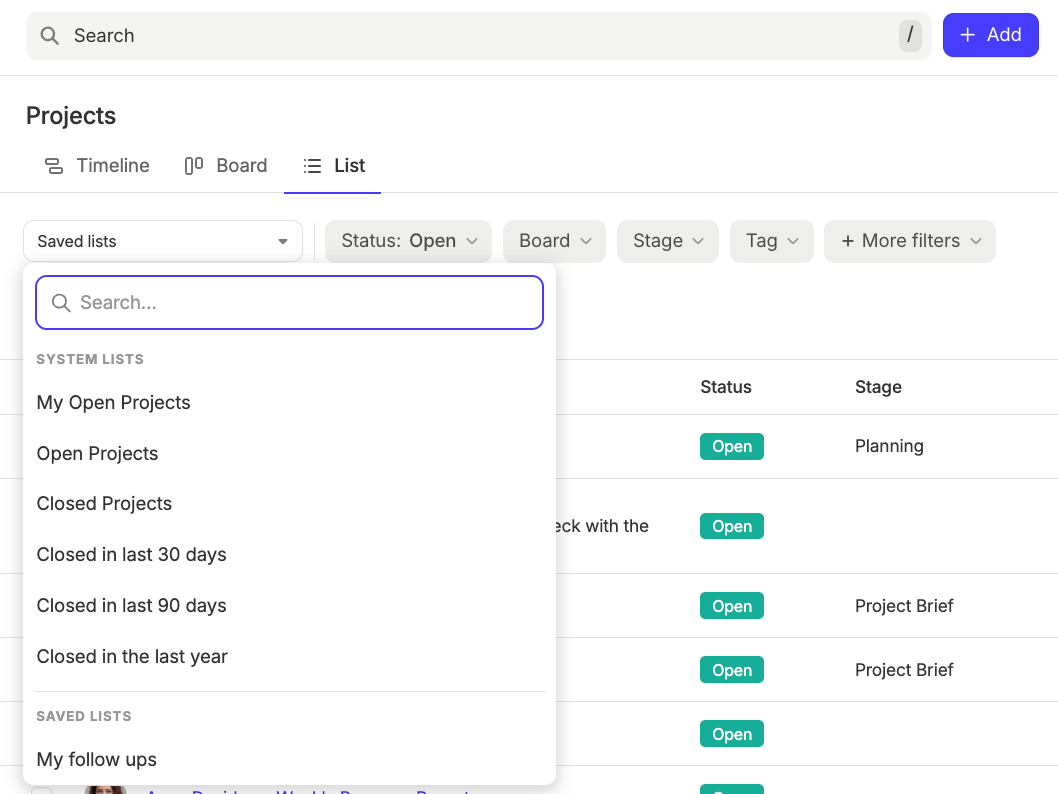Switch to the Board view tab
The height and width of the screenshot is (794, 1058).
(x=226, y=166)
